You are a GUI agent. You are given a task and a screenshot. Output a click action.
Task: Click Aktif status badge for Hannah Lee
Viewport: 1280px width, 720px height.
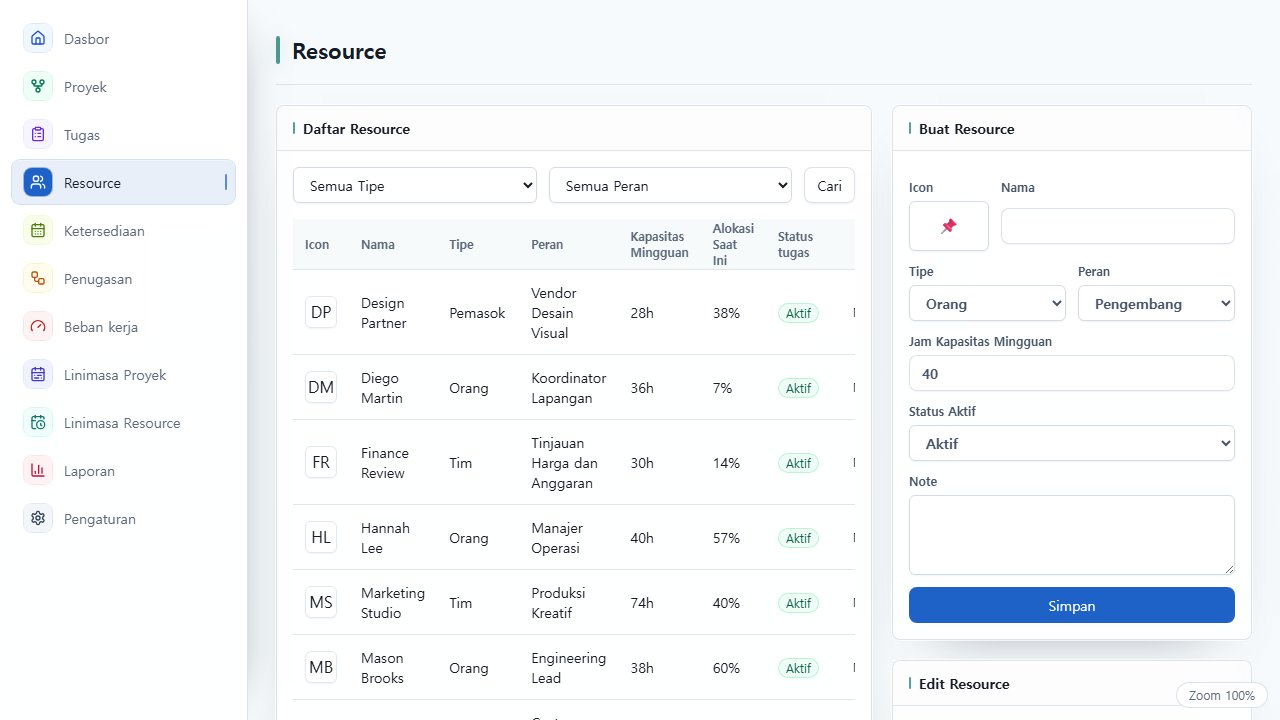click(x=798, y=538)
